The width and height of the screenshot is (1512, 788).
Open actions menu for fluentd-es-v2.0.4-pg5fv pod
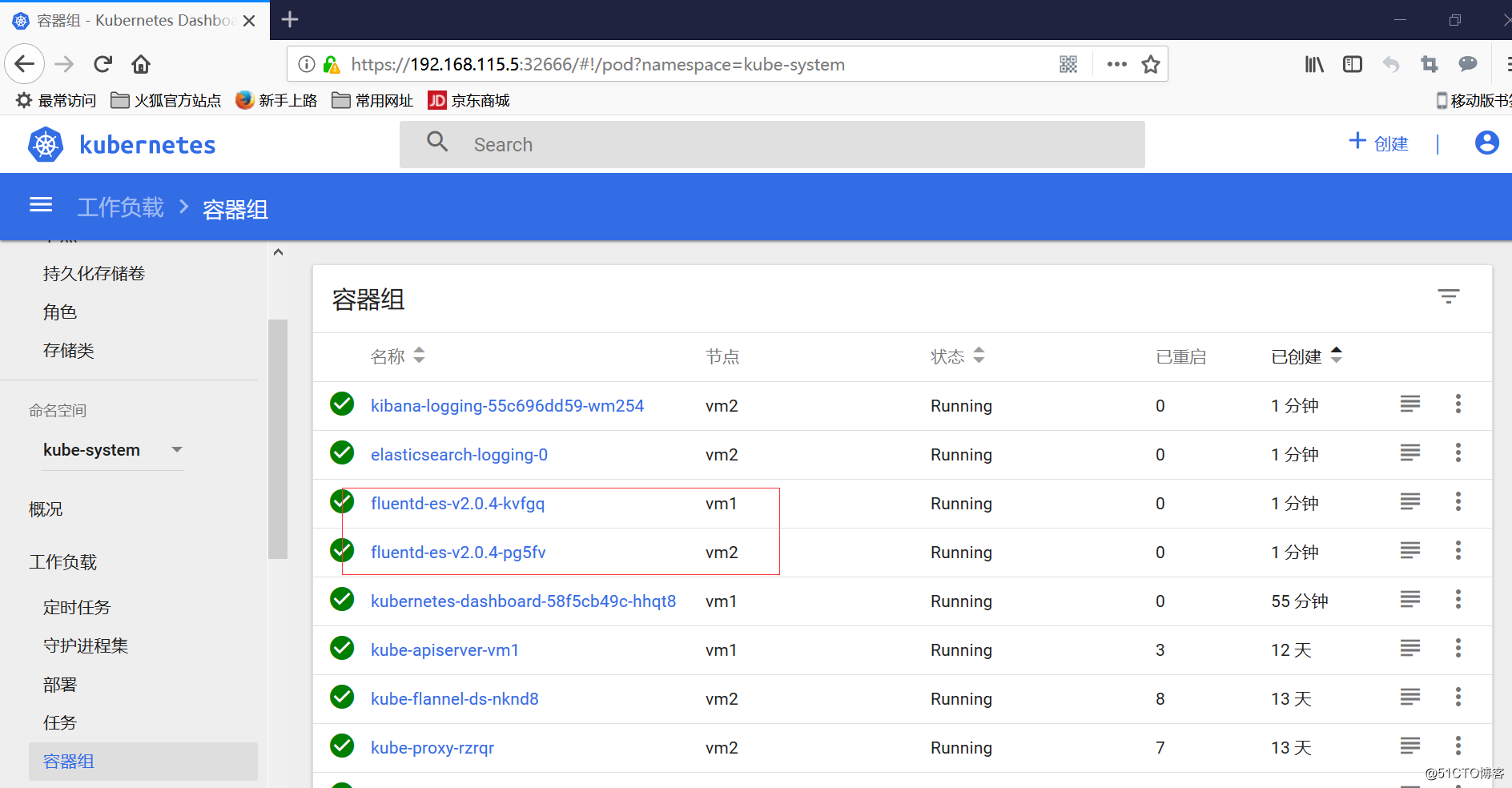point(1458,550)
